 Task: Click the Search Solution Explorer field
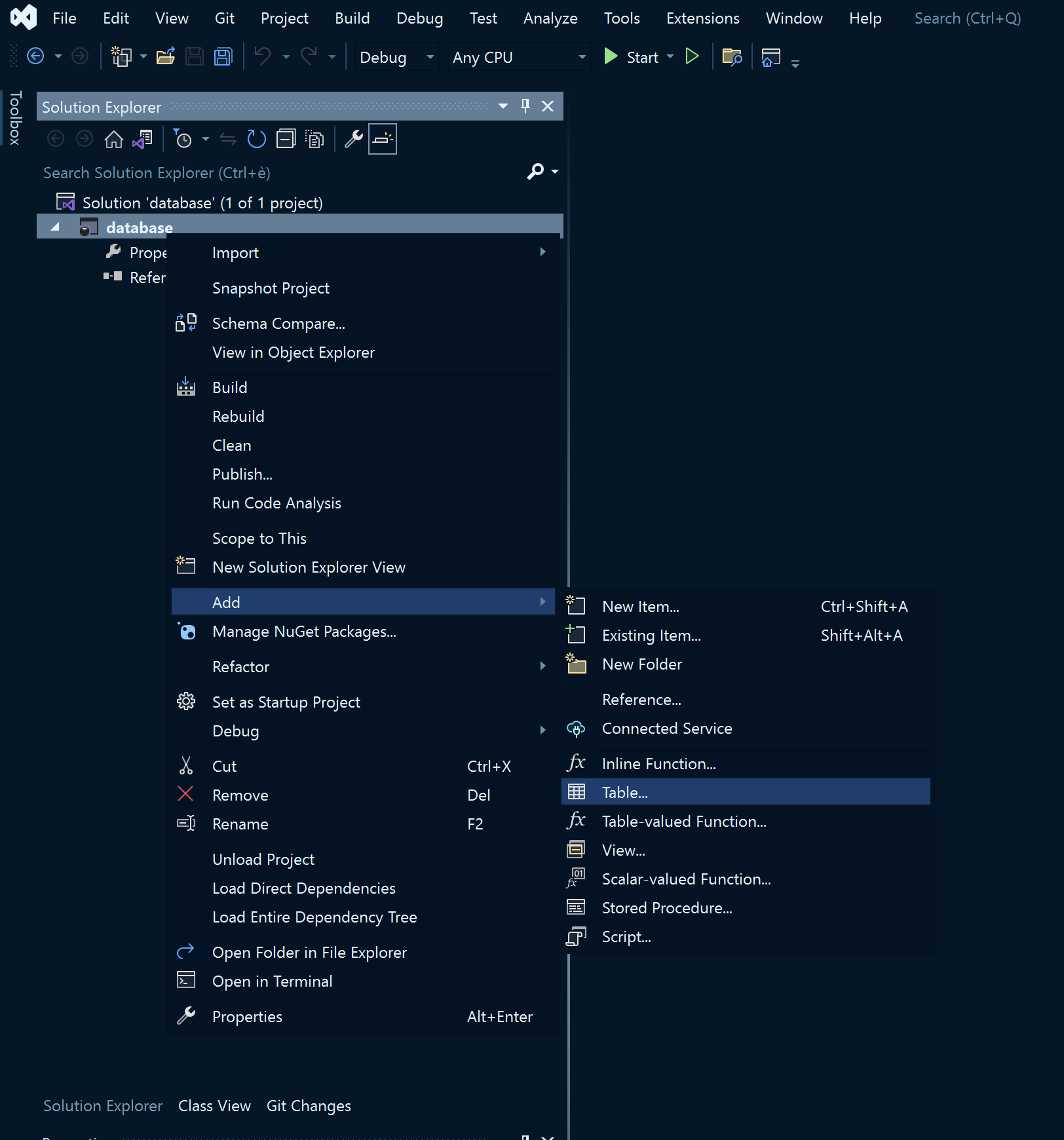(282, 173)
